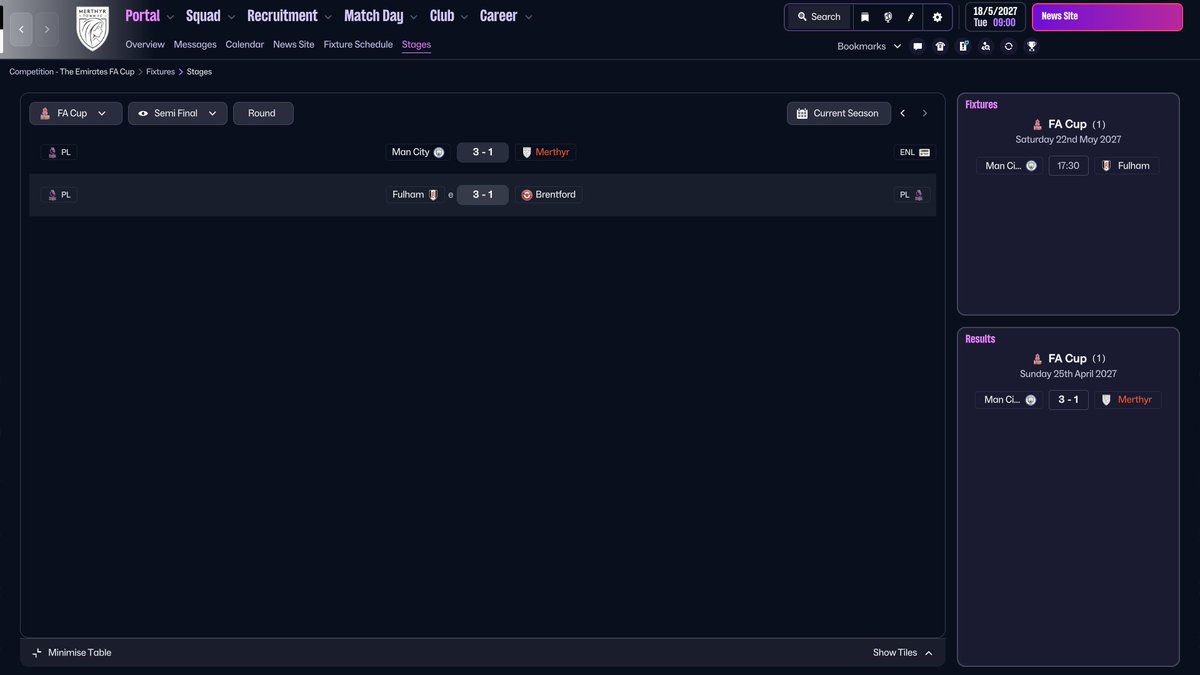Open the trophy shortcut icon
The height and width of the screenshot is (675, 1200).
click(1031, 46)
